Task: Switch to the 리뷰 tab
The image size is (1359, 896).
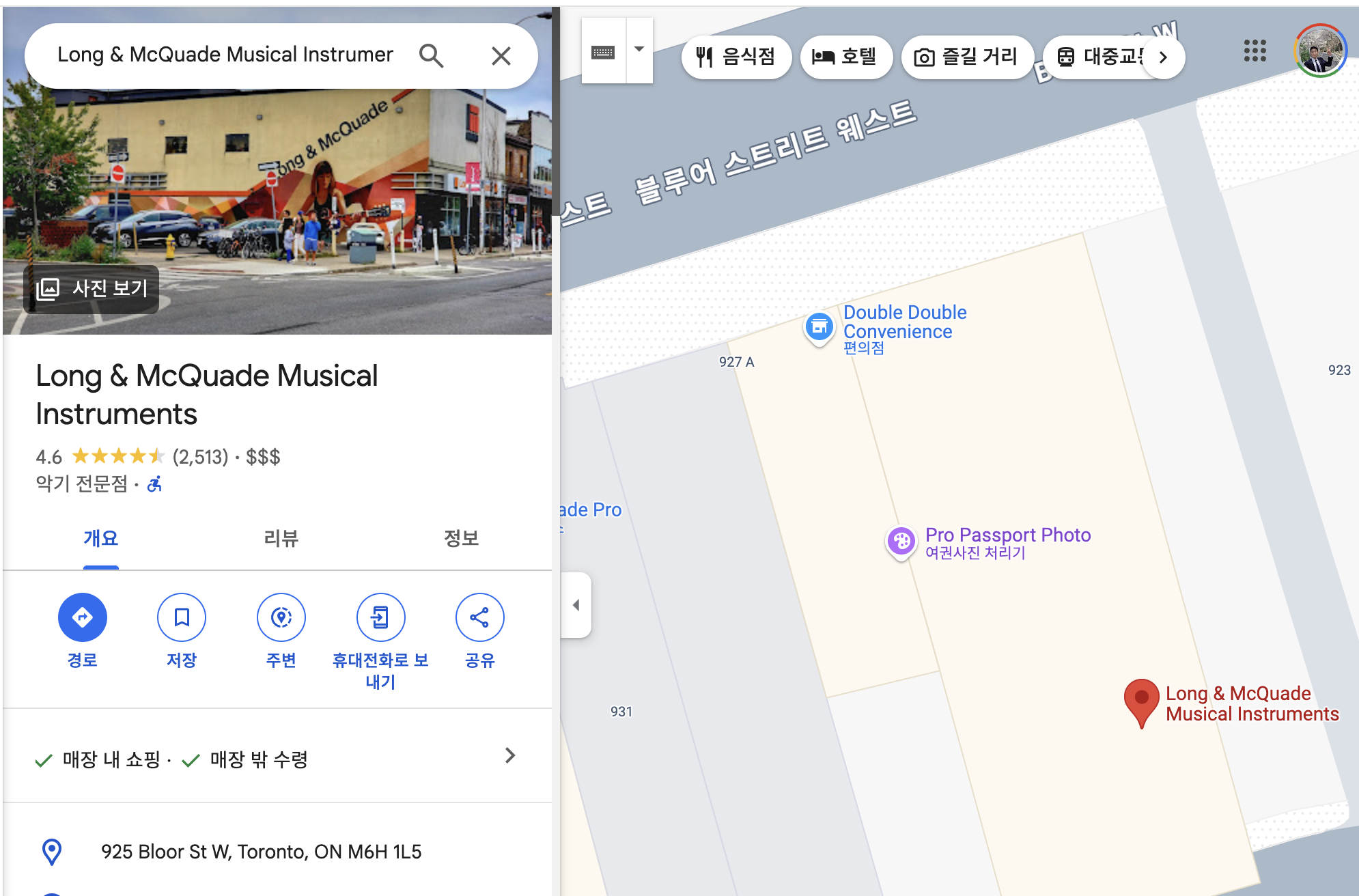Action: pos(281,538)
